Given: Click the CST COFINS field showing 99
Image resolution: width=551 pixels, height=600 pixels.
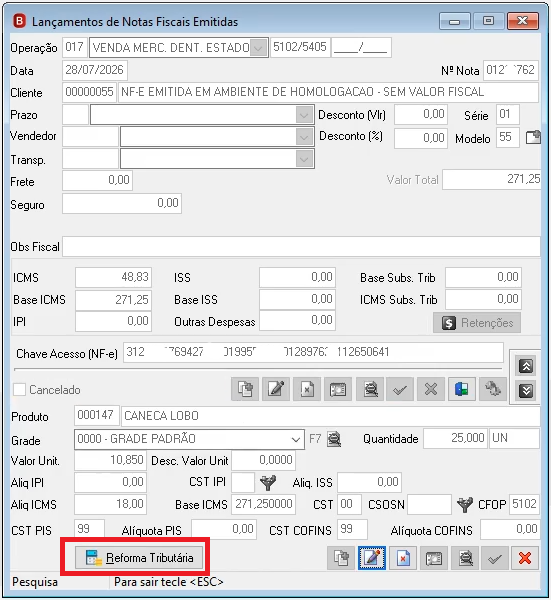Looking at the screenshot, I should click(x=352, y=530).
